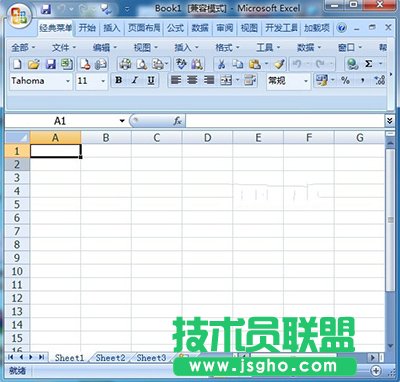
Task: Select the Format Painter brush
Action: click(279, 64)
